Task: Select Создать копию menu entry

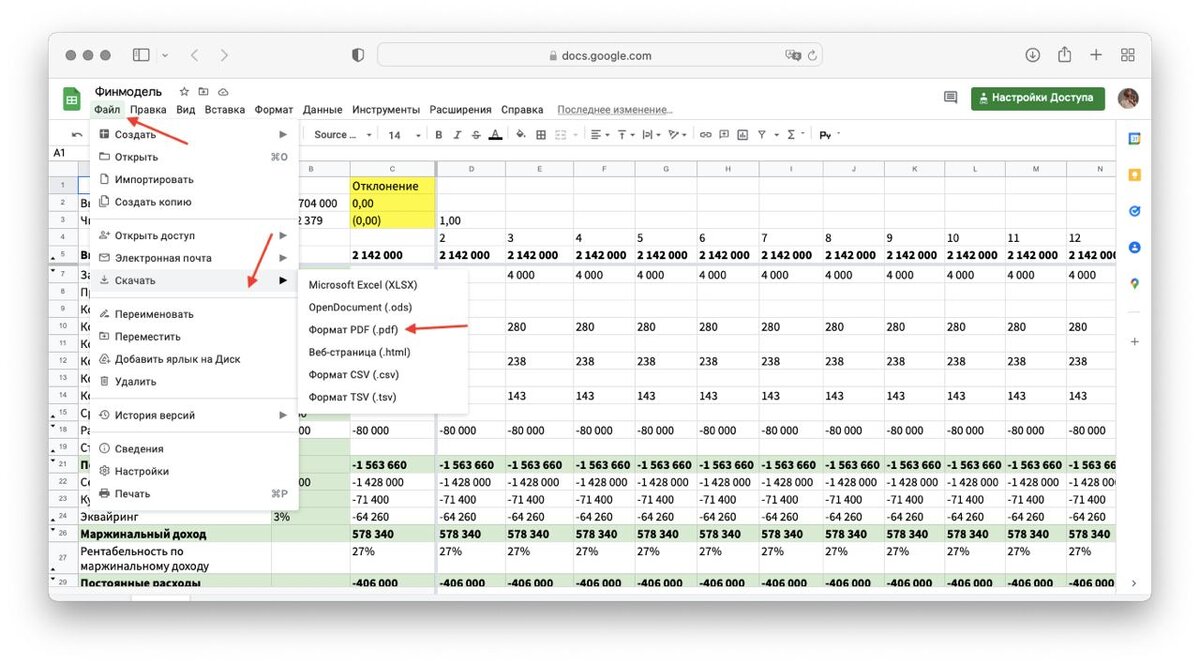Action: 194,202
